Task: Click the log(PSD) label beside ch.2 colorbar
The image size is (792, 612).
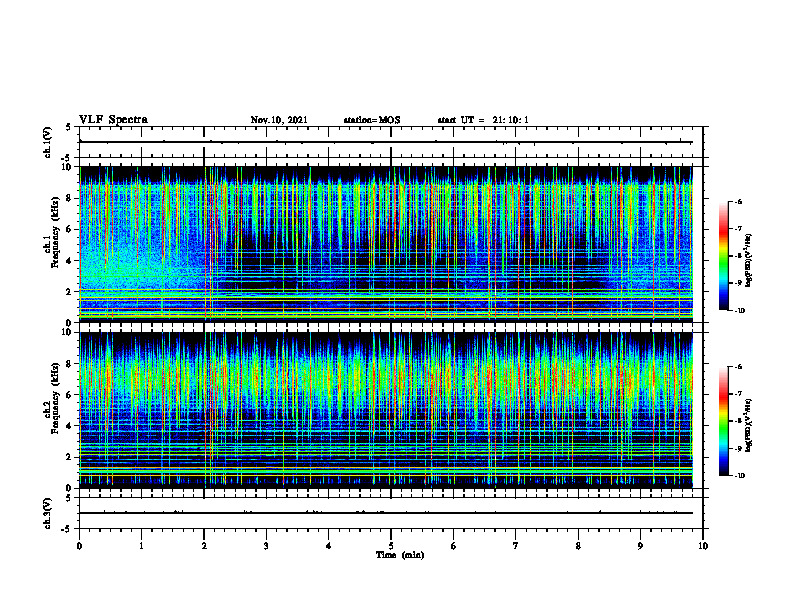Action: tap(749, 425)
